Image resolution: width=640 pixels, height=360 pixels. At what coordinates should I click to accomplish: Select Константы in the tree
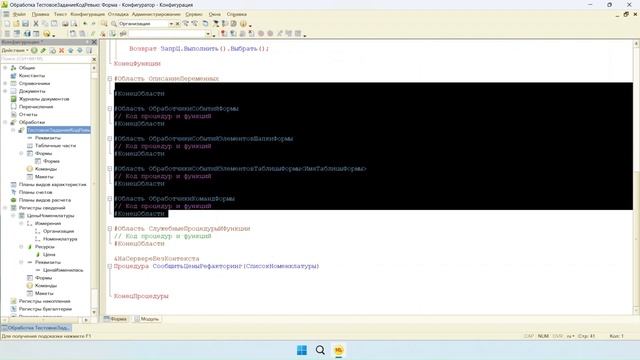[32, 76]
